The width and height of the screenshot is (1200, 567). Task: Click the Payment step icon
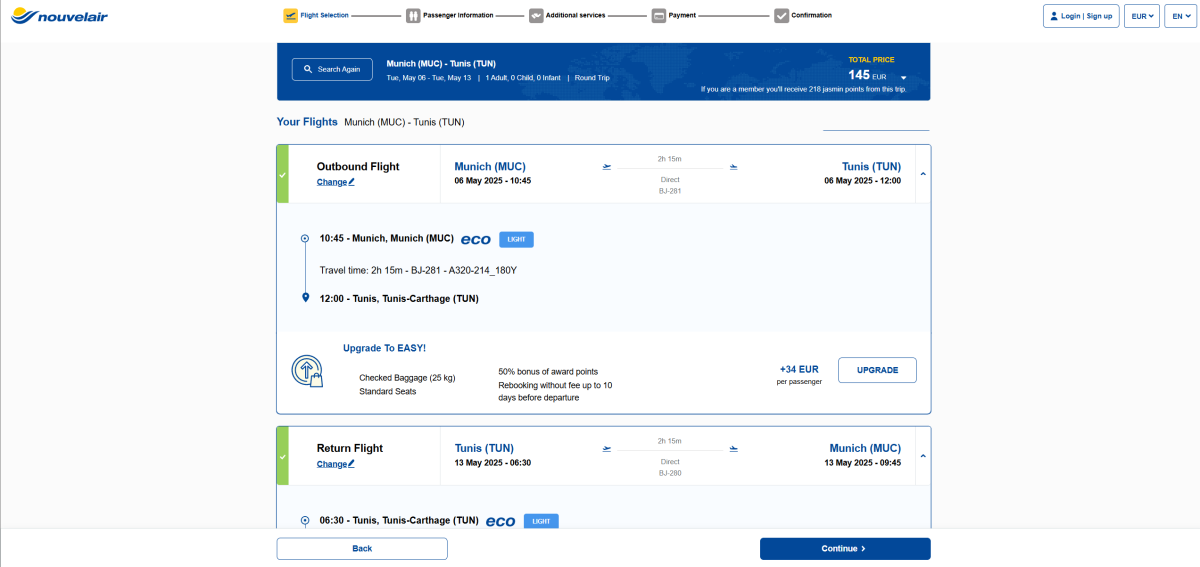[x=659, y=16]
